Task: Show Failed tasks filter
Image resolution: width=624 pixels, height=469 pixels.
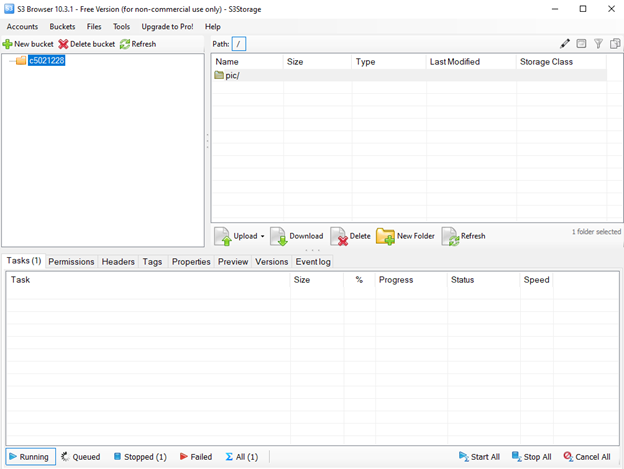Action: 196,457
